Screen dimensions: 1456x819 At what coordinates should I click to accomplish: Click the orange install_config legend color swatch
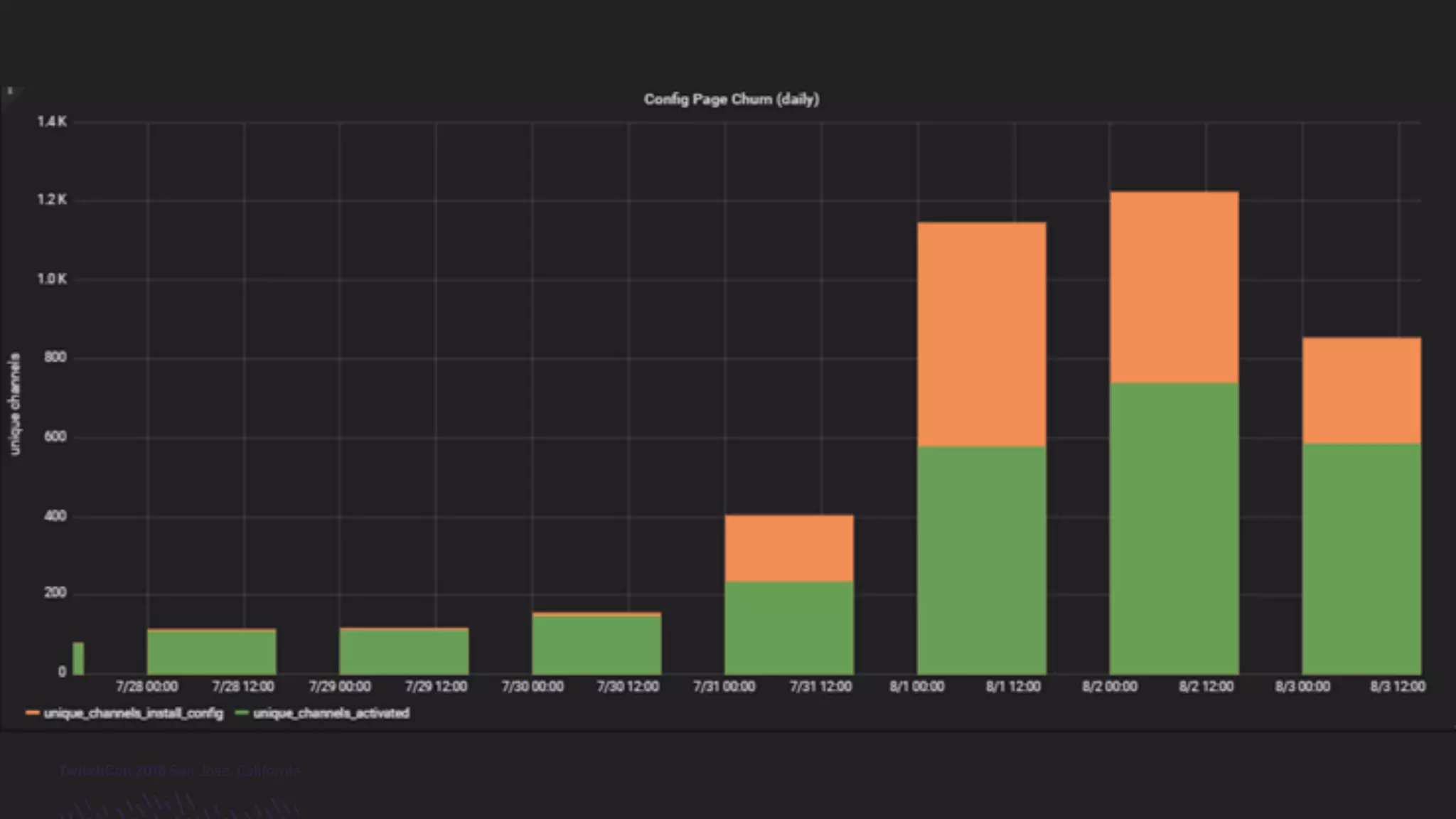coord(32,713)
